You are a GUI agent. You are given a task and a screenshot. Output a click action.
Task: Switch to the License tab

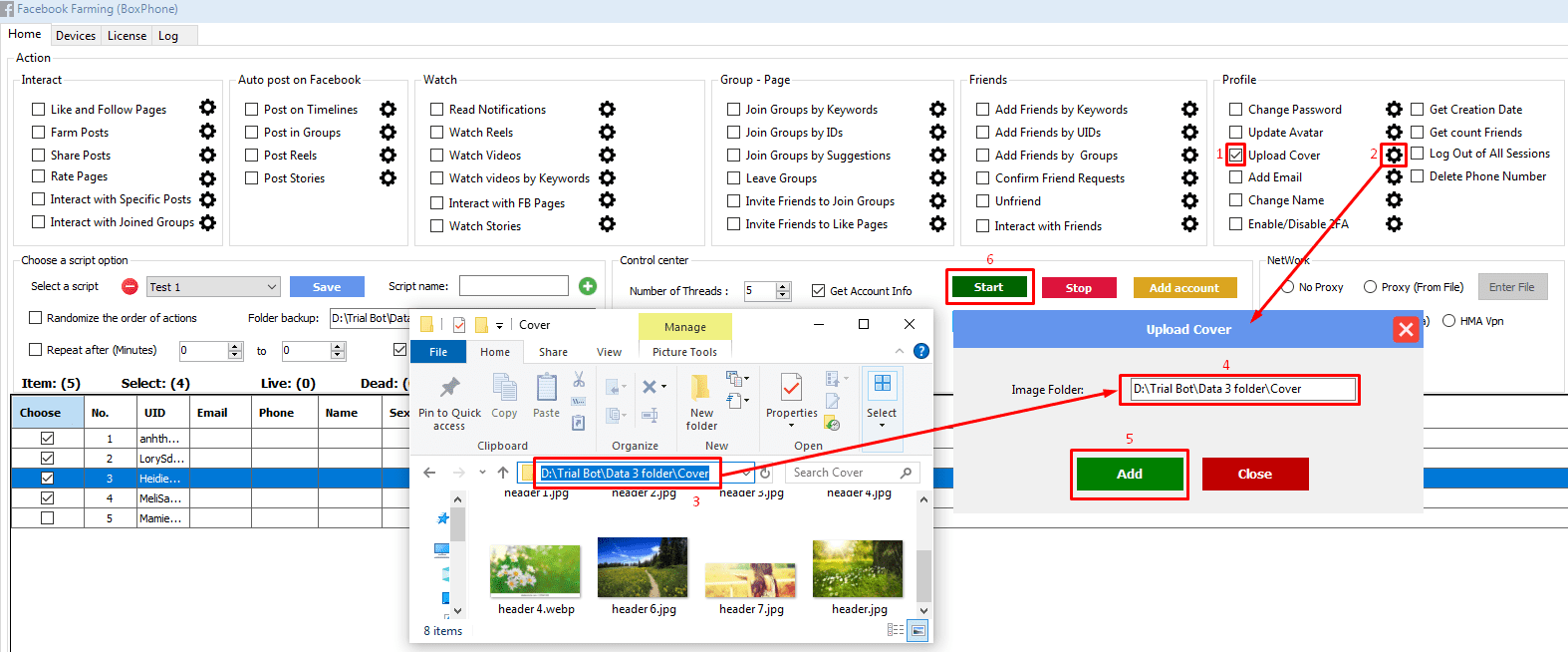click(127, 36)
